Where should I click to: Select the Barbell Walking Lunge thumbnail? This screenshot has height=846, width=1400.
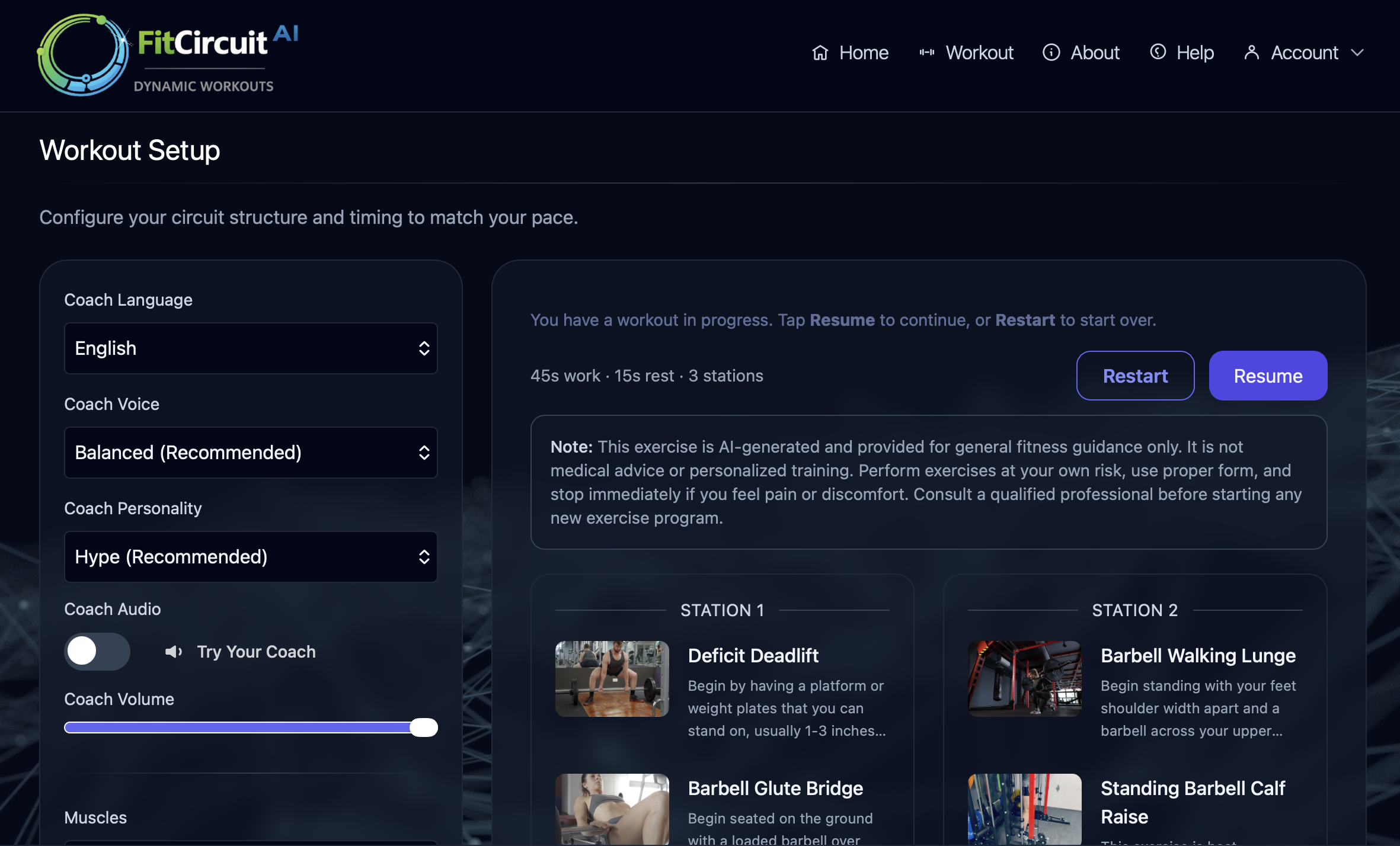click(x=1024, y=679)
